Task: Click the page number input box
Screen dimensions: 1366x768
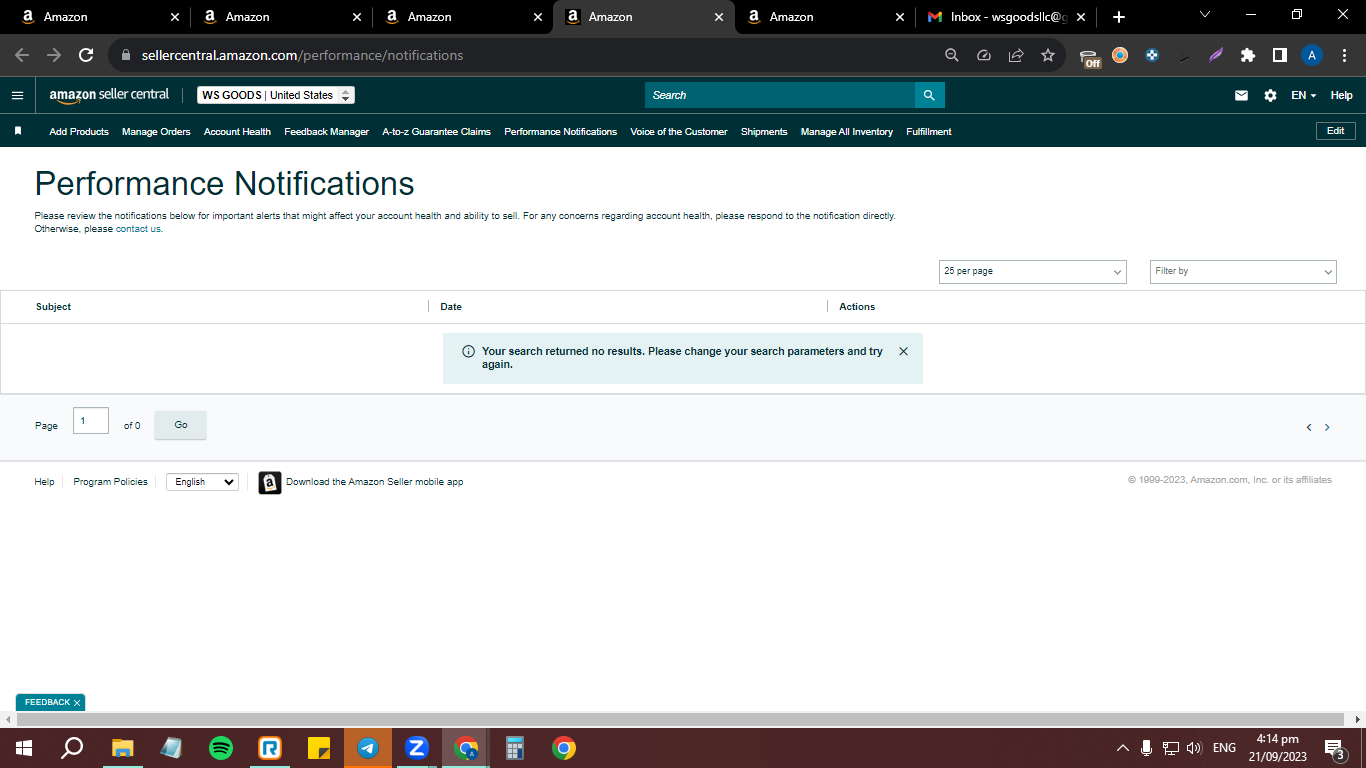Action: (91, 421)
